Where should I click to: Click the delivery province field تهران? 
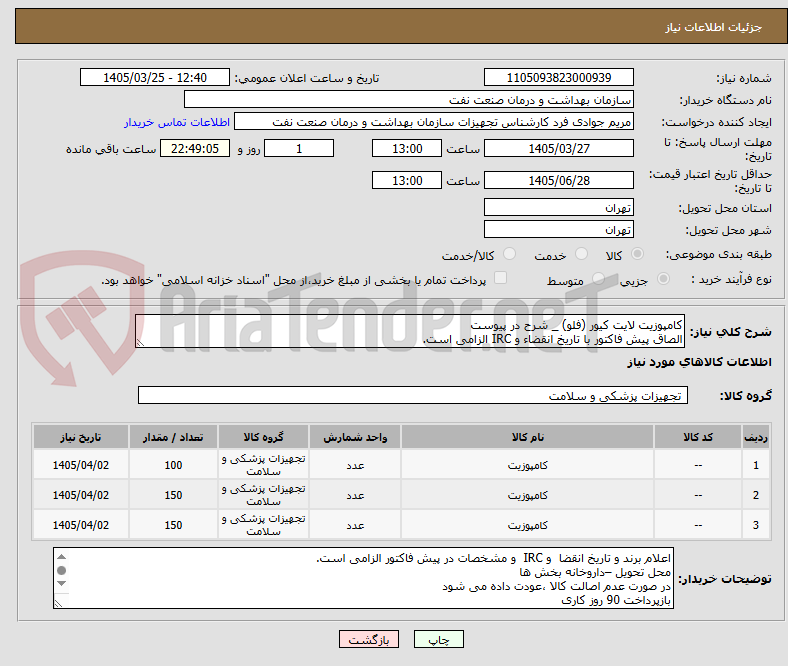559,207
